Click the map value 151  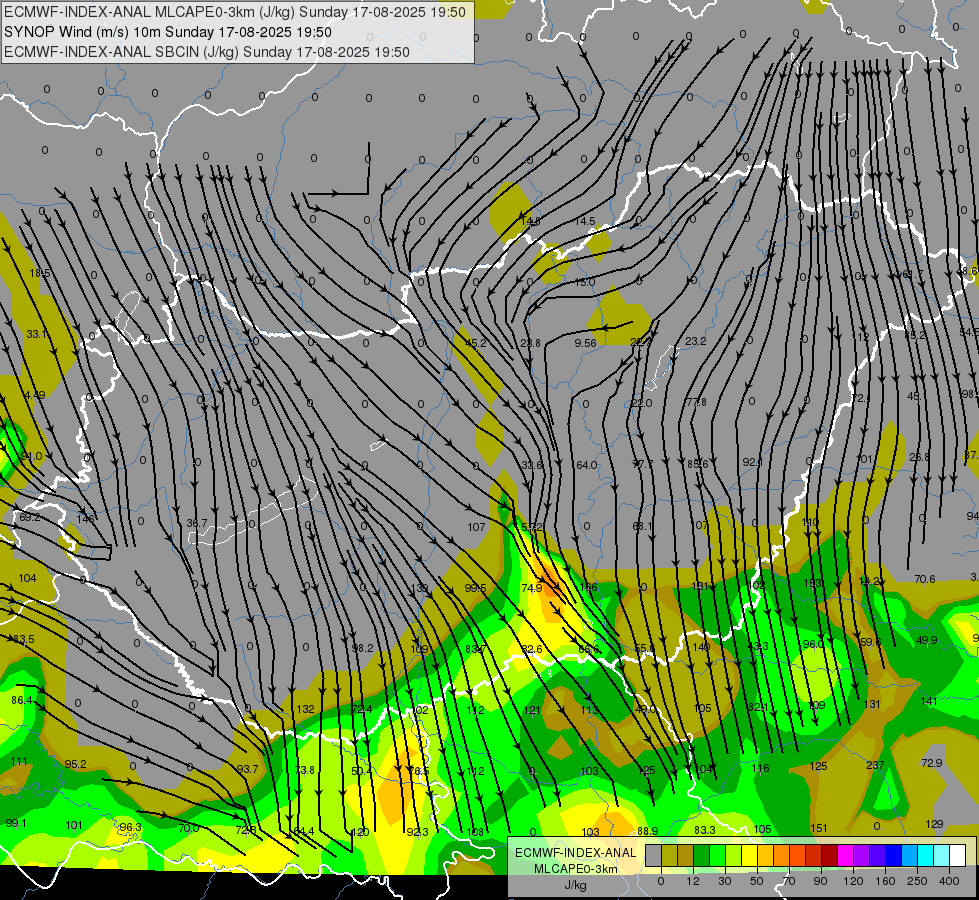coord(819,828)
